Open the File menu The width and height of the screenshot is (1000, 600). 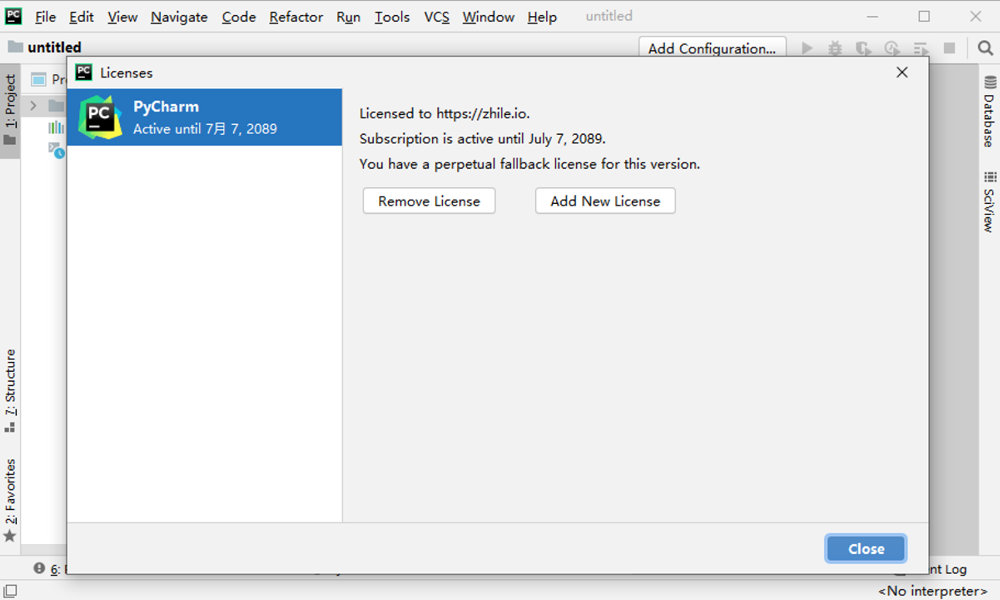click(45, 17)
